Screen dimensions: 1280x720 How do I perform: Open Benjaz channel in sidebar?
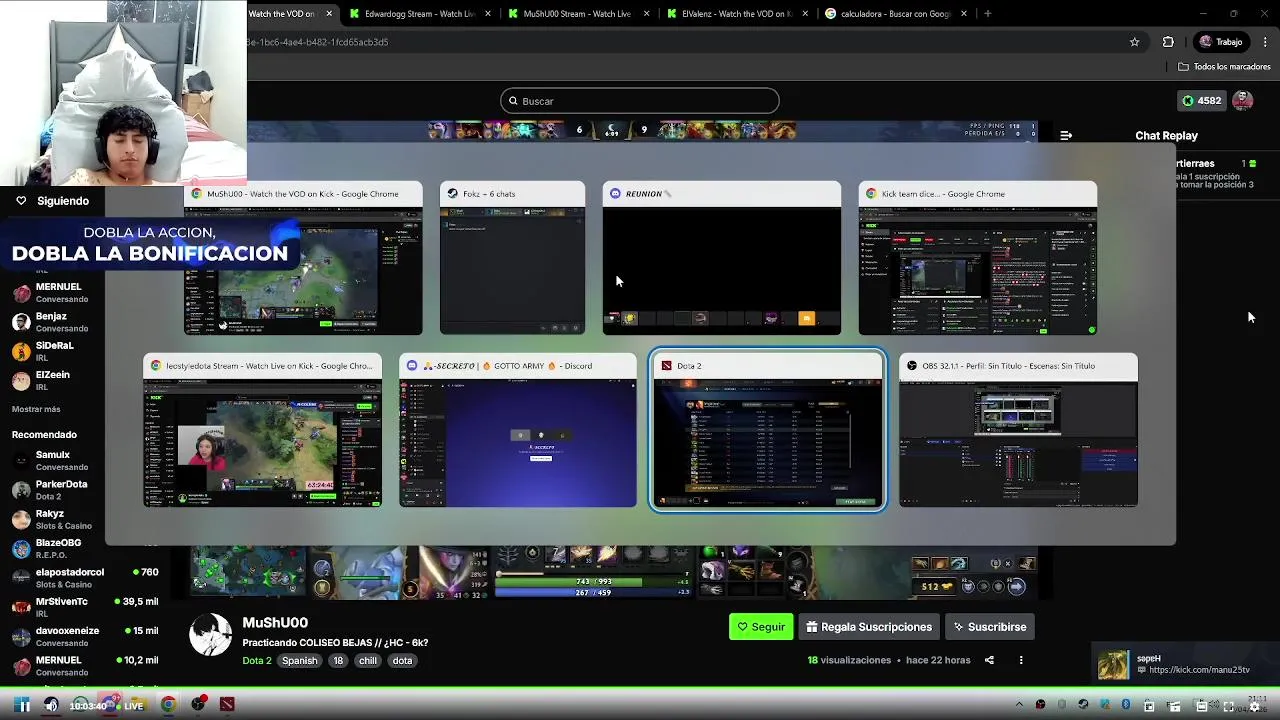(x=51, y=322)
